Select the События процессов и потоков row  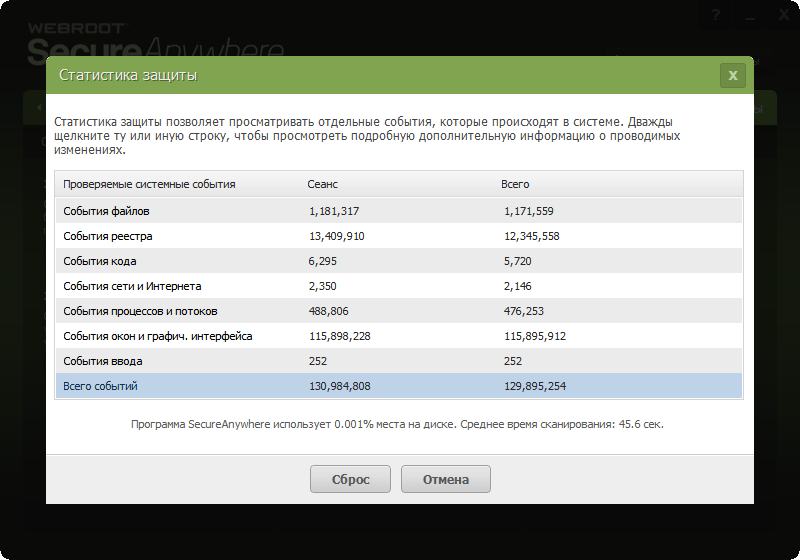tap(398, 311)
